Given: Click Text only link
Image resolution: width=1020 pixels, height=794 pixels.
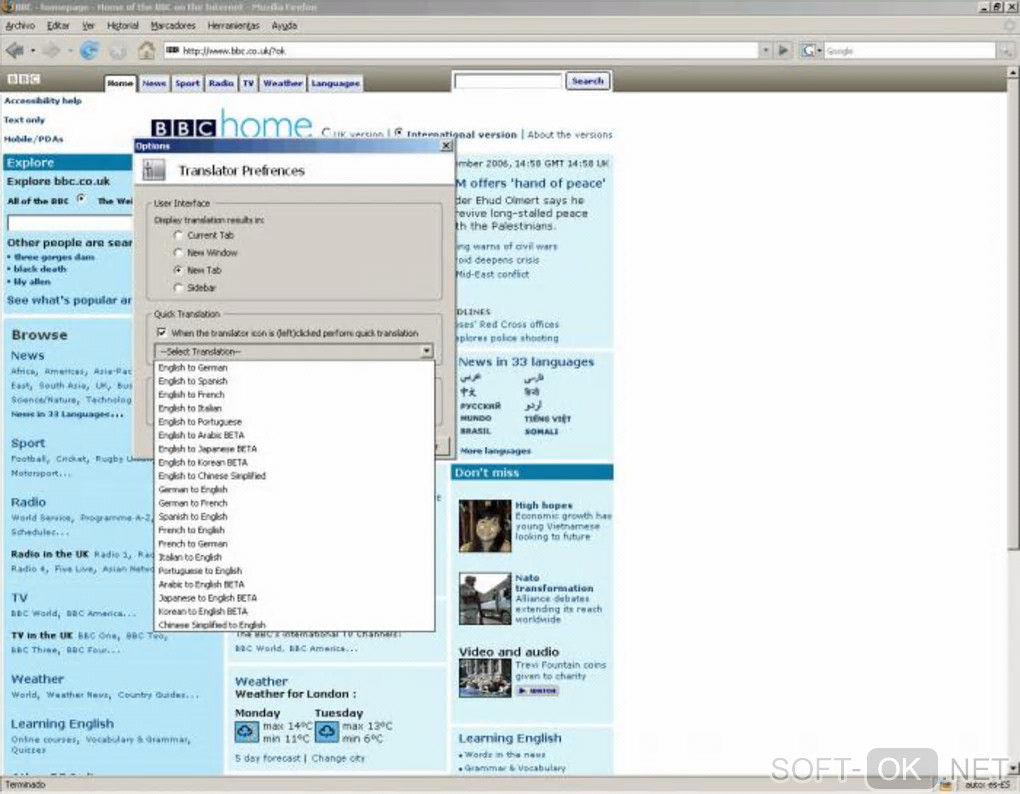Looking at the screenshot, I should coord(24,120).
